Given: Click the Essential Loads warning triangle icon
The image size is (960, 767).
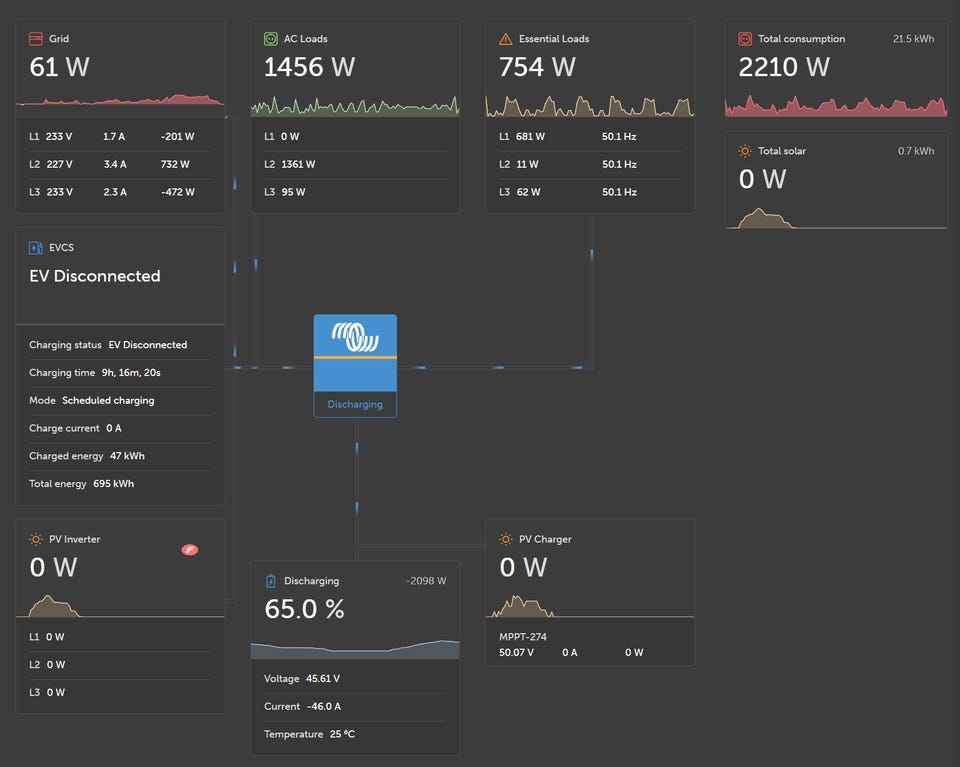Looking at the screenshot, I should tap(506, 39).
